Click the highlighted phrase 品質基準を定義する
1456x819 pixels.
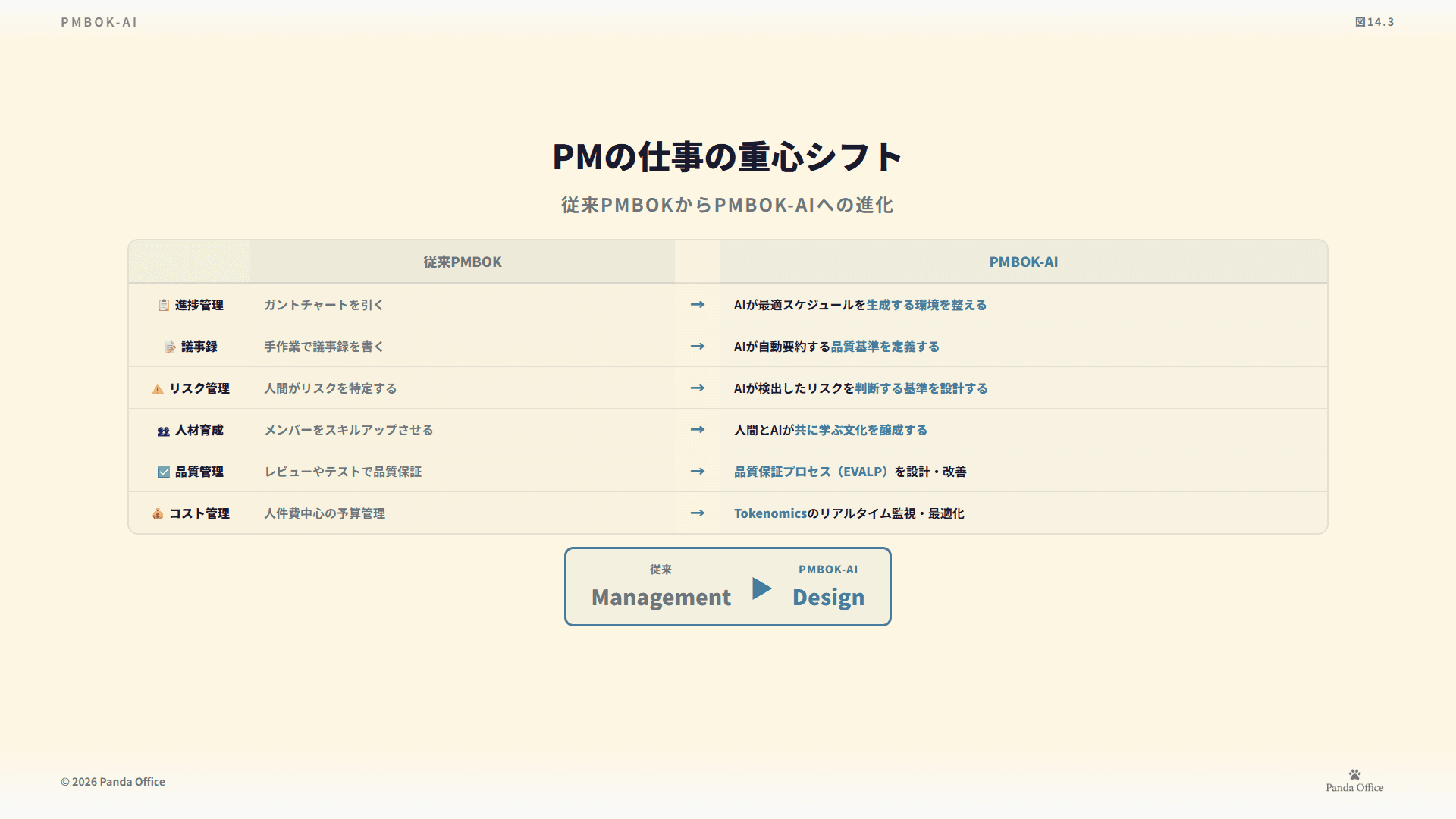885,347
